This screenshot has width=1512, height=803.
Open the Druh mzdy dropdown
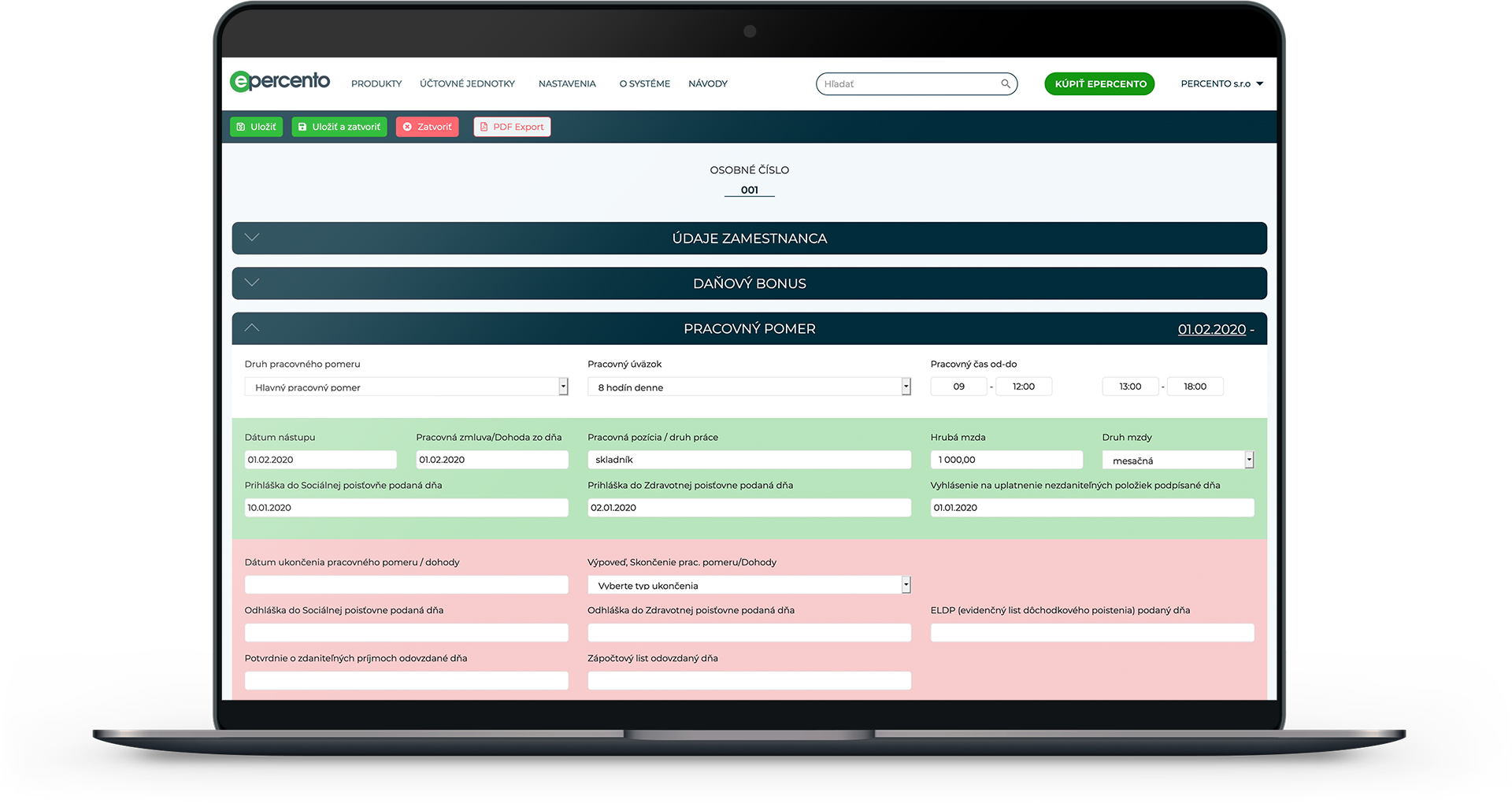click(1177, 460)
